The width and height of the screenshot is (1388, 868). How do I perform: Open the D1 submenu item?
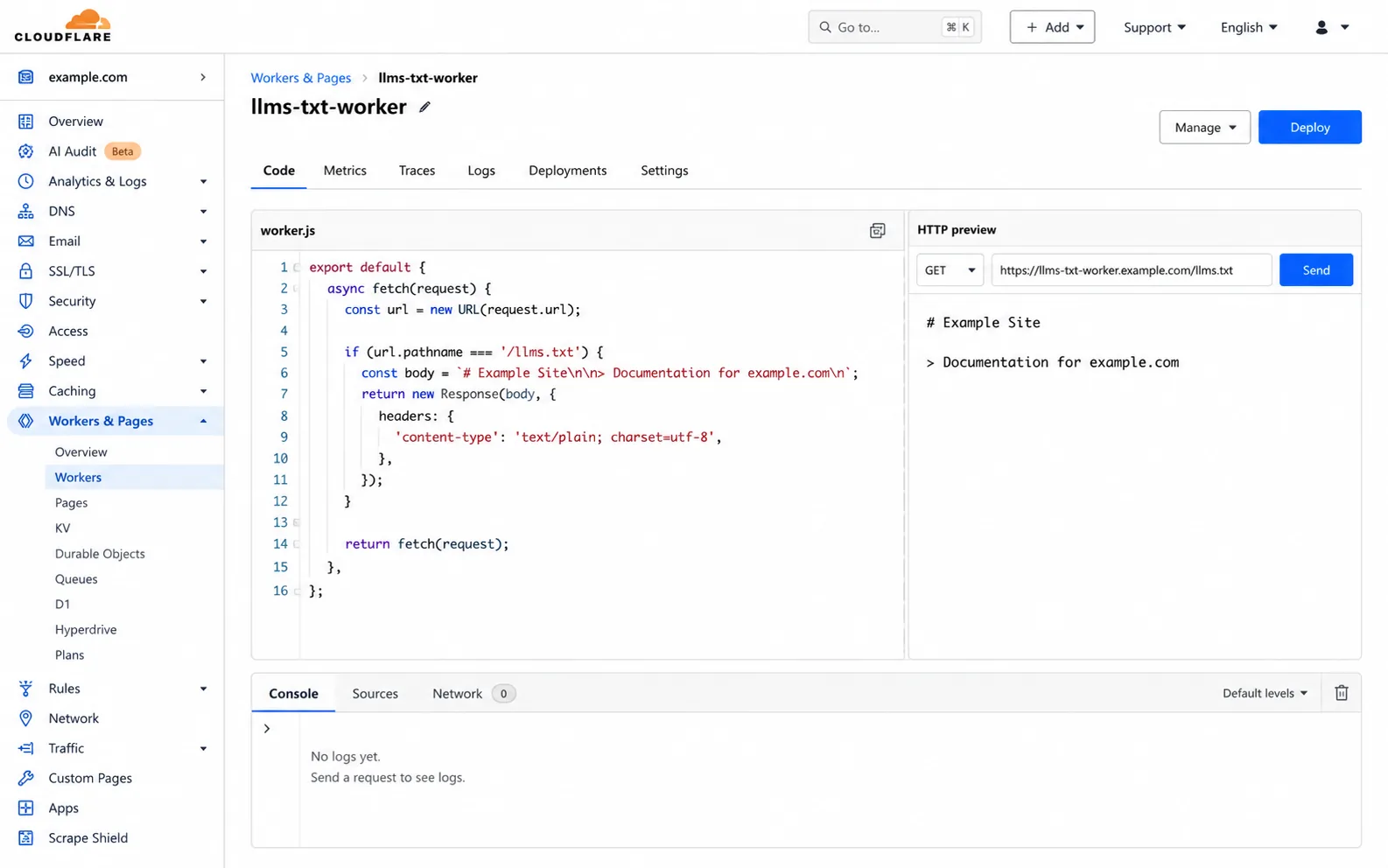tap(62, 604)
